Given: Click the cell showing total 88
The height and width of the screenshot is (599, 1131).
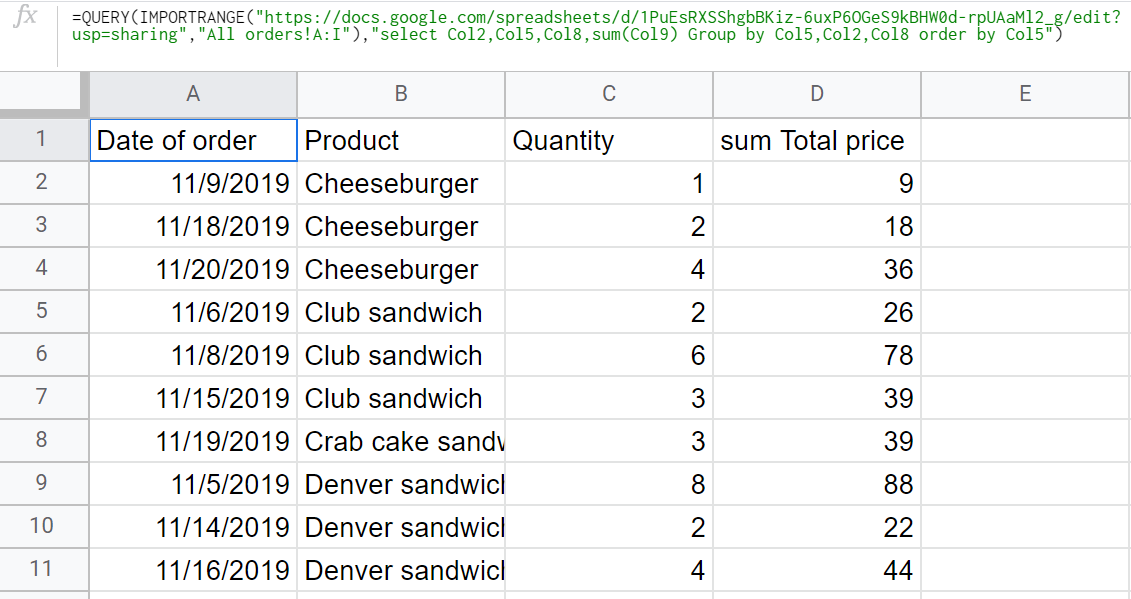Looking at the screenshot, I should (817, 484).
